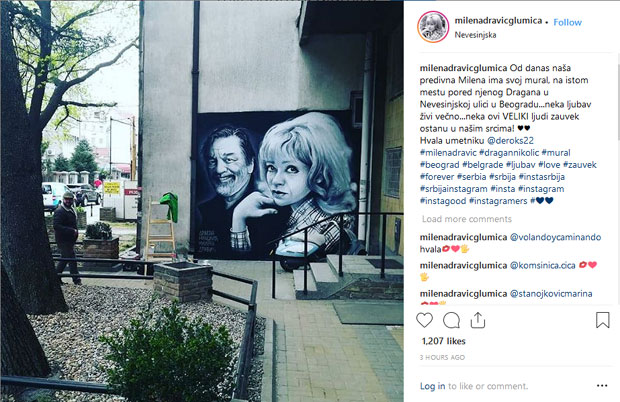This screenshot has width=620, height=402.
Task: Save the post with the bookmark icon
Action: point(603,320)
